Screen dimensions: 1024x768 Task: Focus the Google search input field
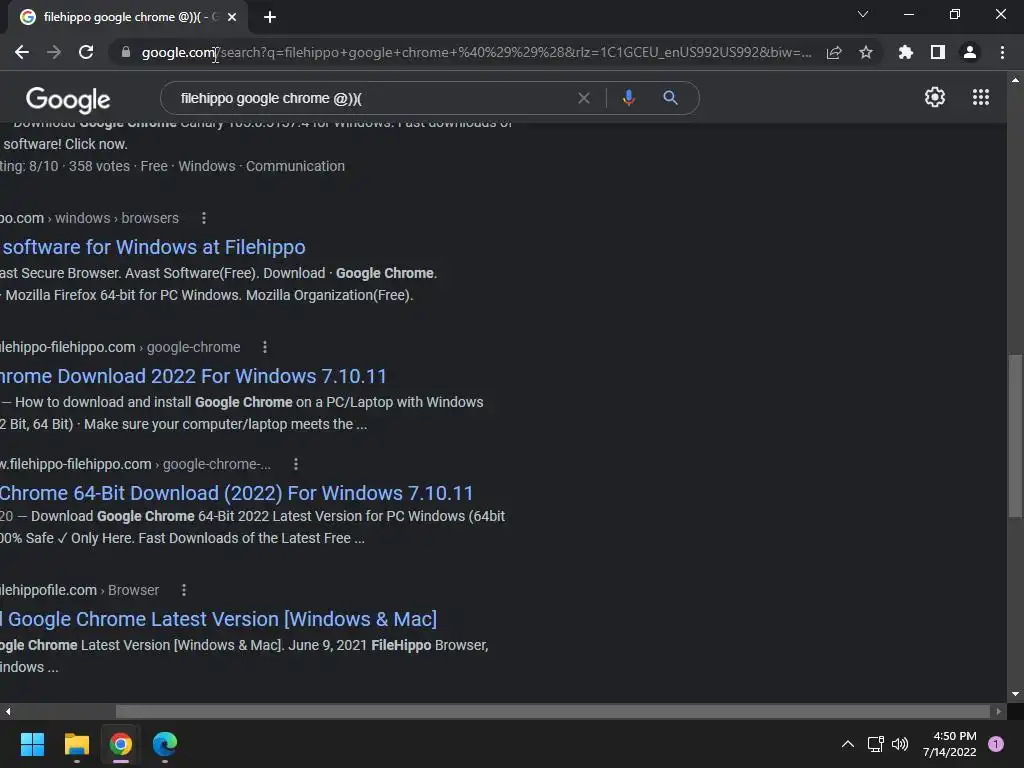pos(372,98)
